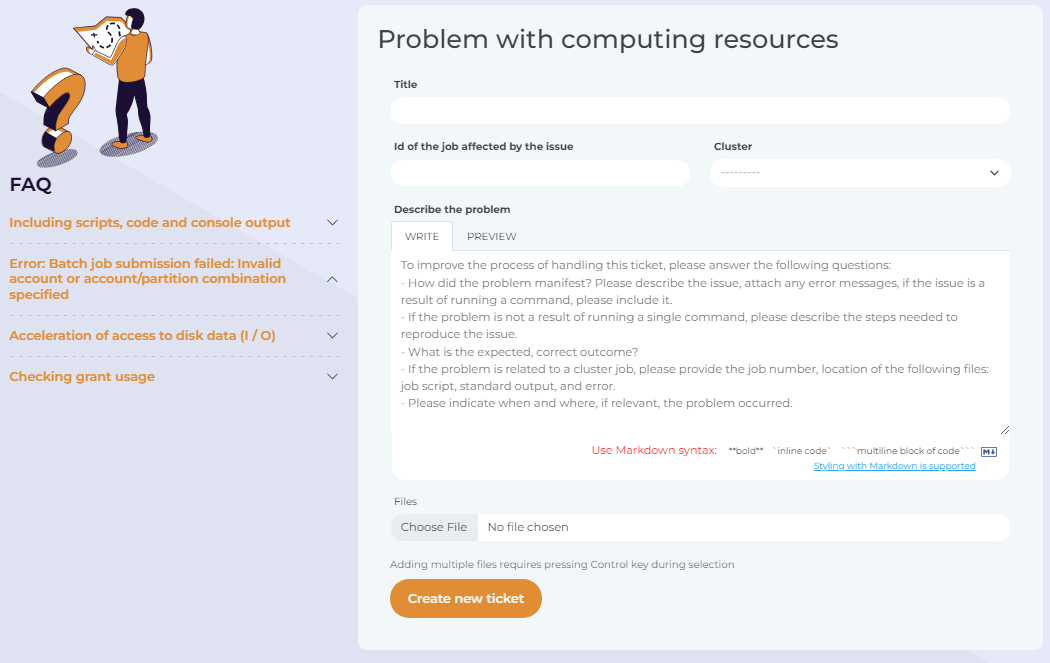This screenshot has width=1050, height=663.
Task: Open 'Including scripts, code and console output' FAQ
Action: 150,222
